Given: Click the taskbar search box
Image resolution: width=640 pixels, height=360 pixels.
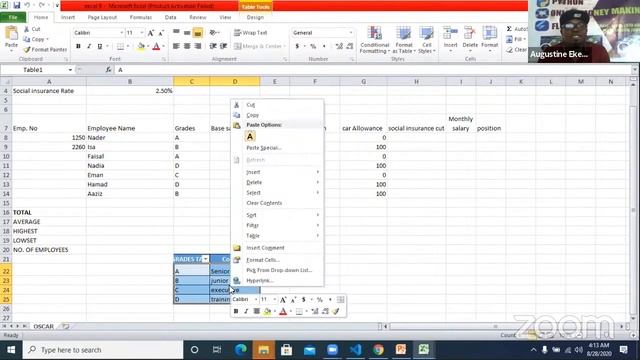Looking at the screenshot, I should pyautogui.click(x=103, y=350).
